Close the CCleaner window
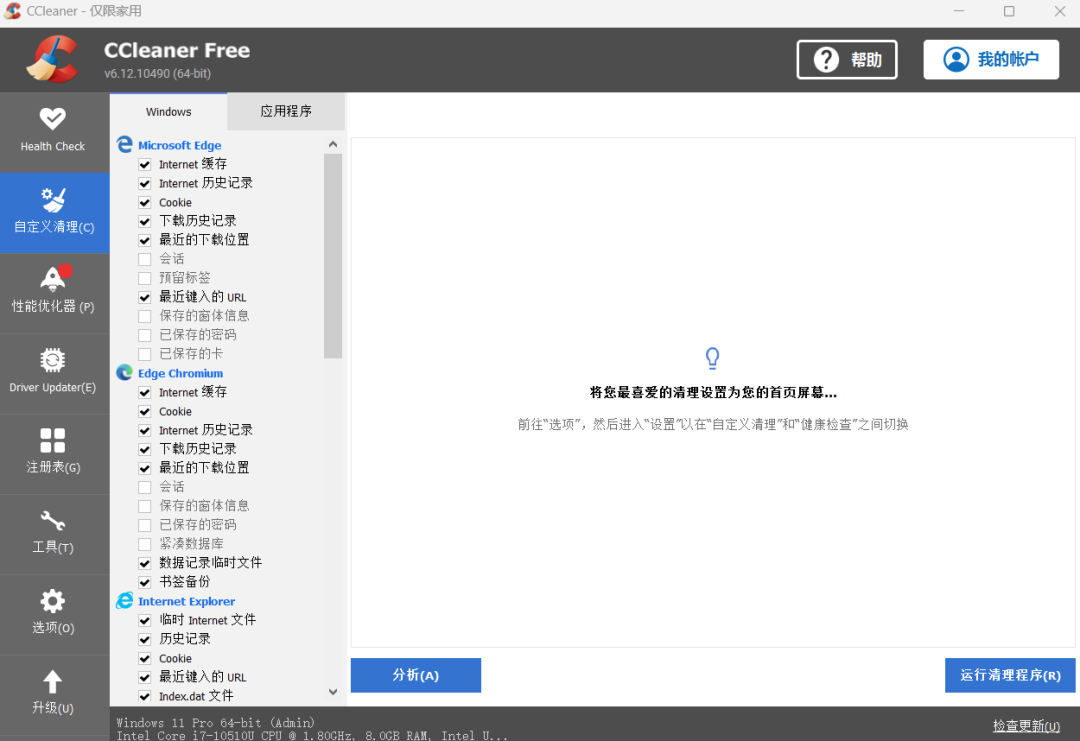Image resolution: width=1080 pixels, height=741 pixels. [1059, 11]
